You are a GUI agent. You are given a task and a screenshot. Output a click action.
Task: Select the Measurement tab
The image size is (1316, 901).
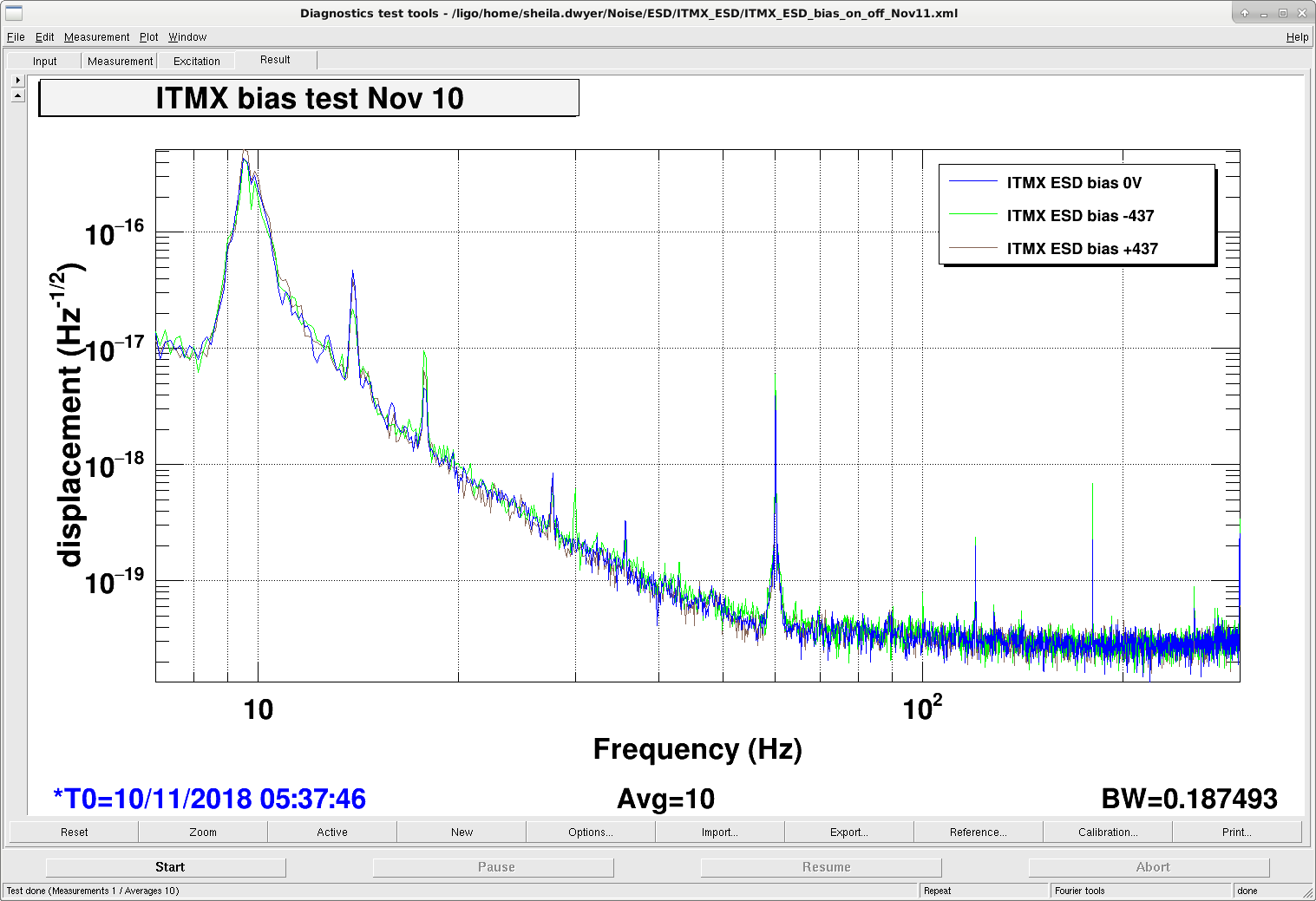tap(120, 61)
